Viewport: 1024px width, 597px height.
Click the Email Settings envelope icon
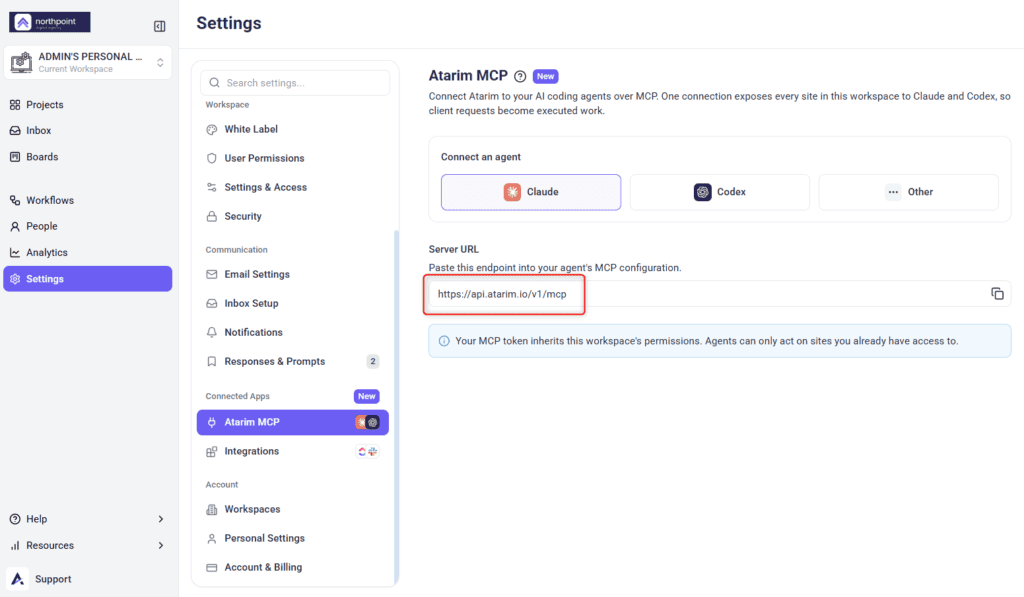tap(212, 274)
